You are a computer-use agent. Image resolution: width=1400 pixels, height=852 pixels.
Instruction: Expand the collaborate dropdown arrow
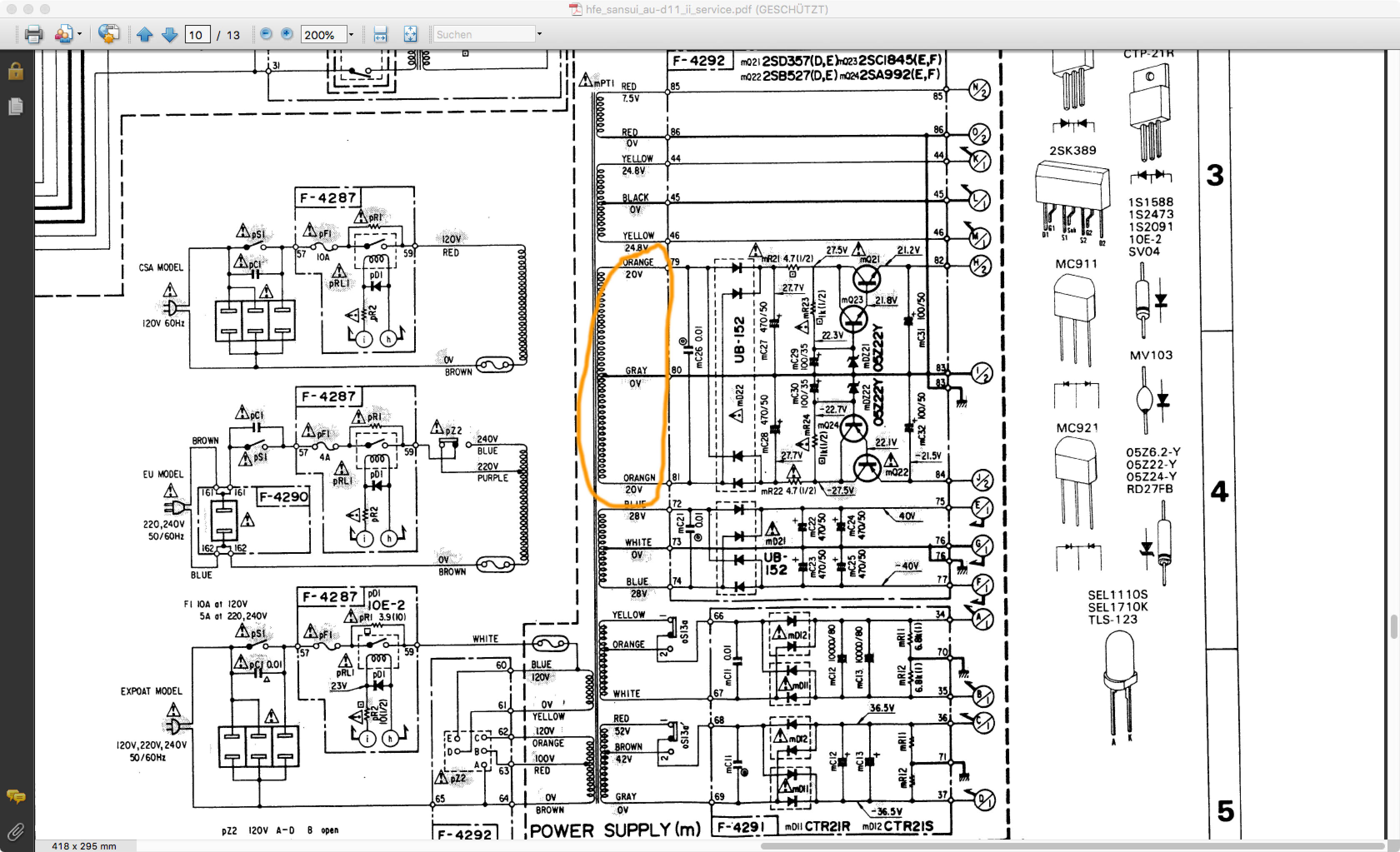point(79,35)
